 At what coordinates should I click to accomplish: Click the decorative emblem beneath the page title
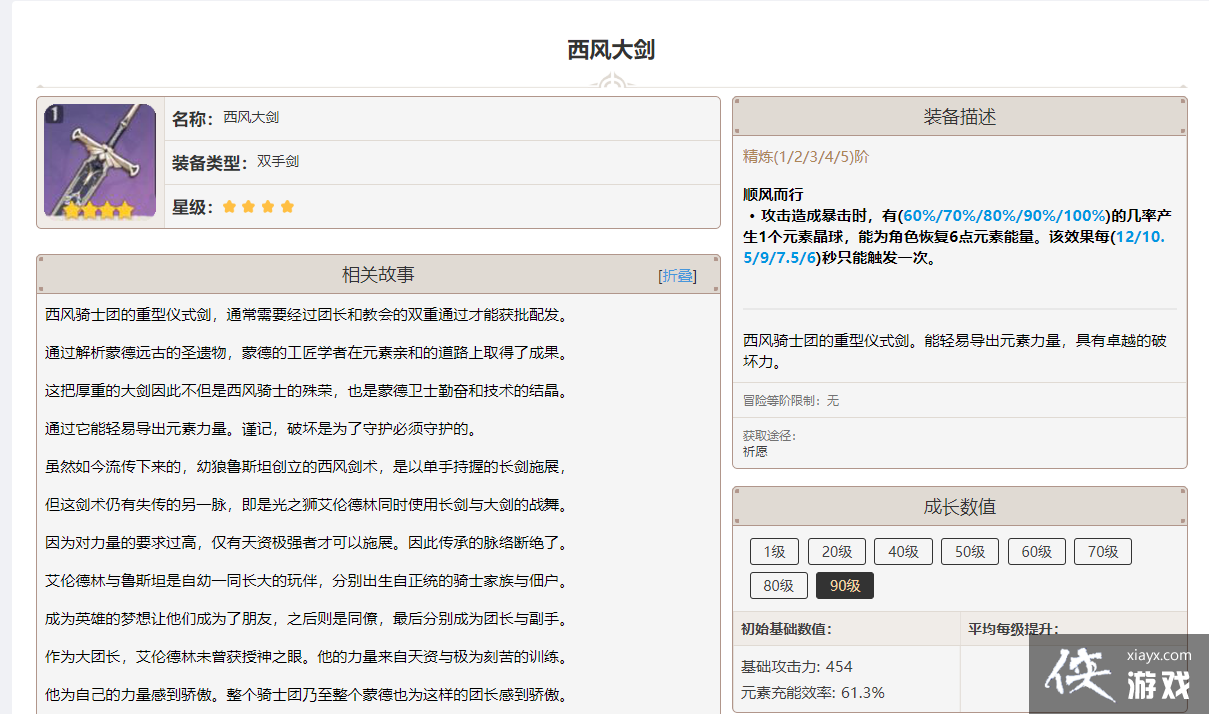[611, 83]
